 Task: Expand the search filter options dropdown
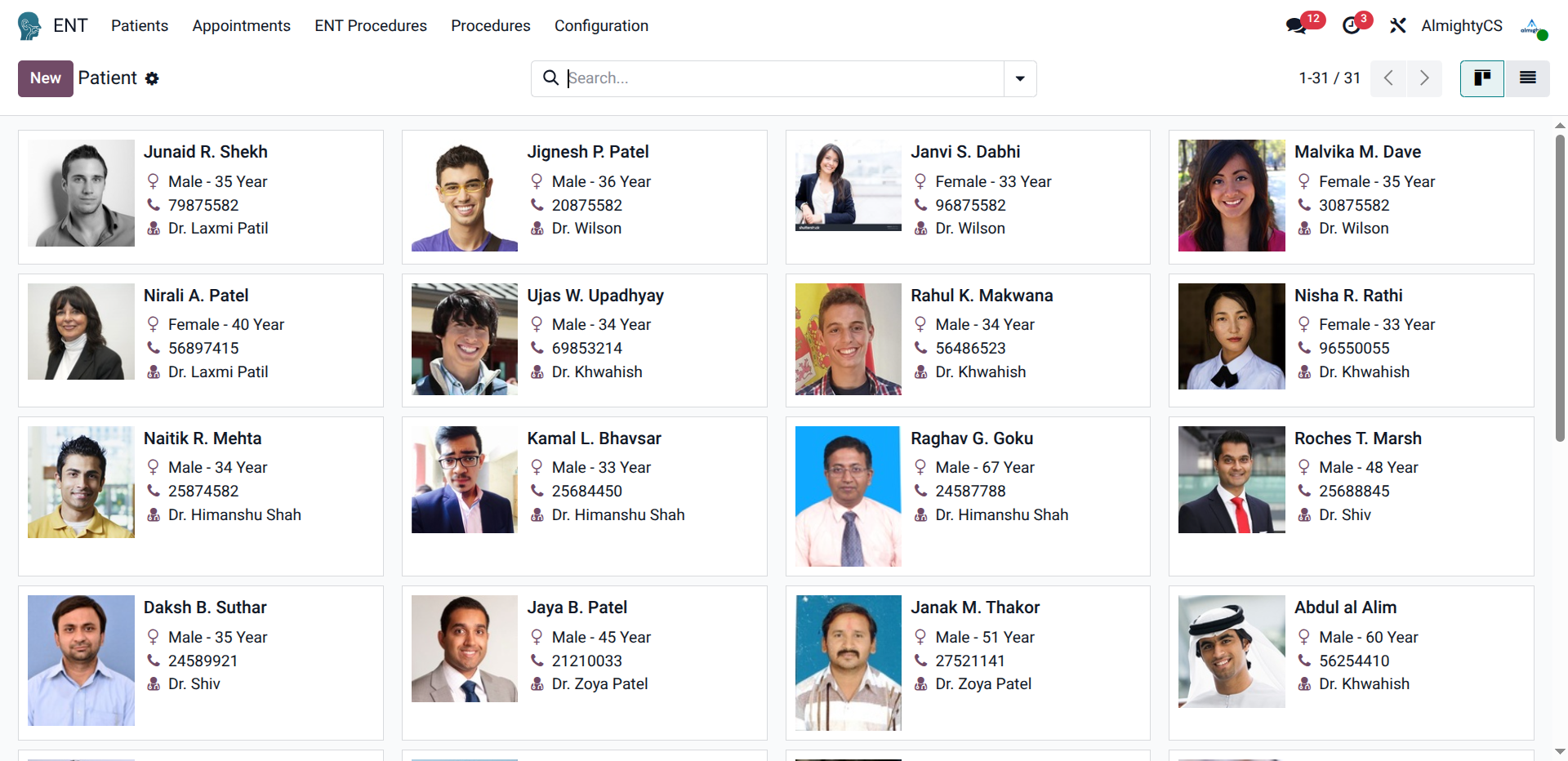pos(1020,78)
